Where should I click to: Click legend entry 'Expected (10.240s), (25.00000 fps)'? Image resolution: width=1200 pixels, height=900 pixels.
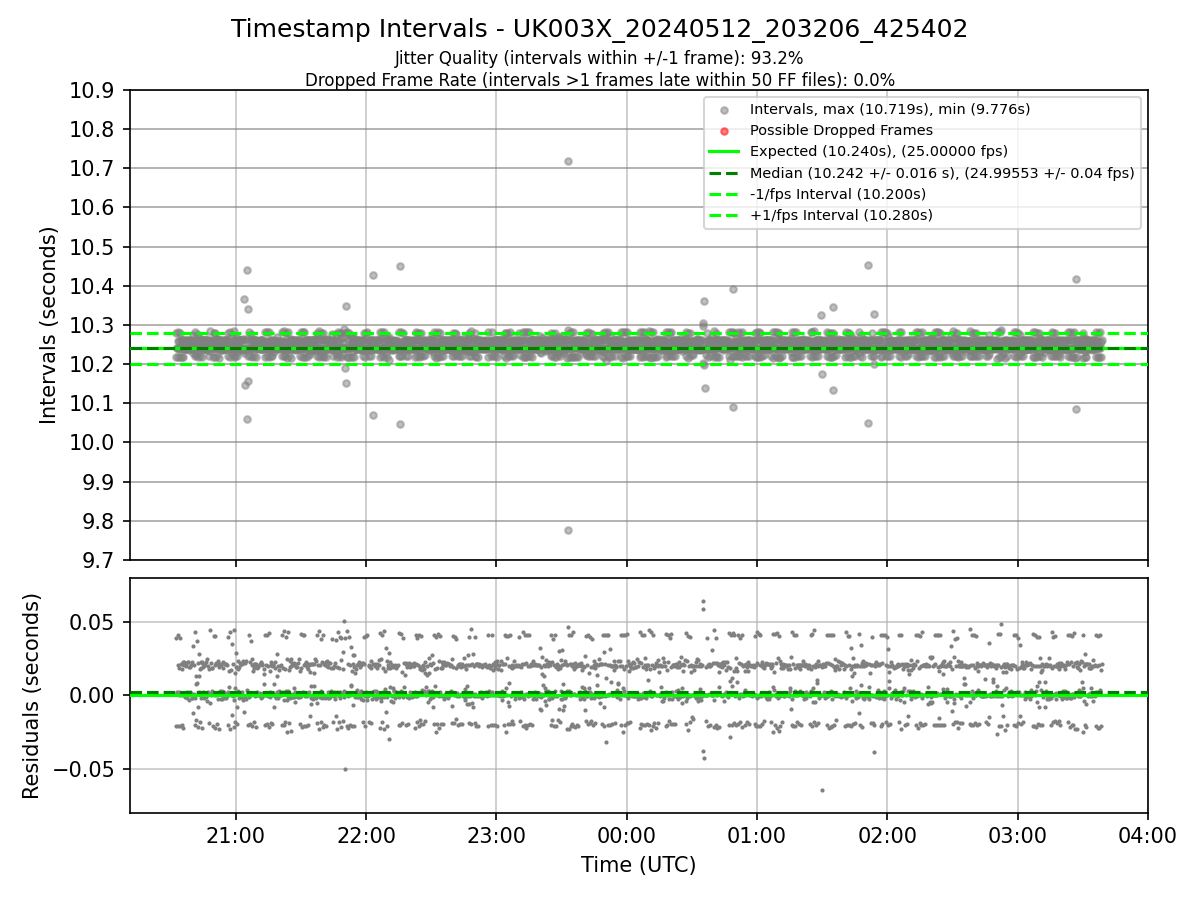(x=879, y=152)
